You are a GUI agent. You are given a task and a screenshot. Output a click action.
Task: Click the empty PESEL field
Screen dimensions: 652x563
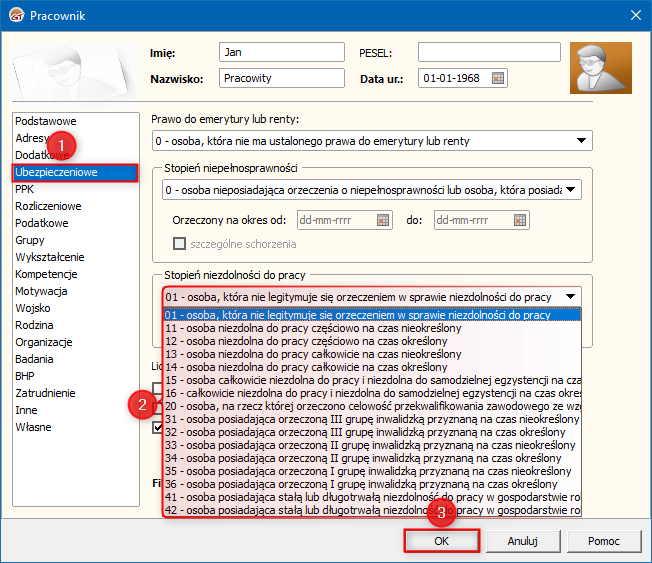click(489, 52)
